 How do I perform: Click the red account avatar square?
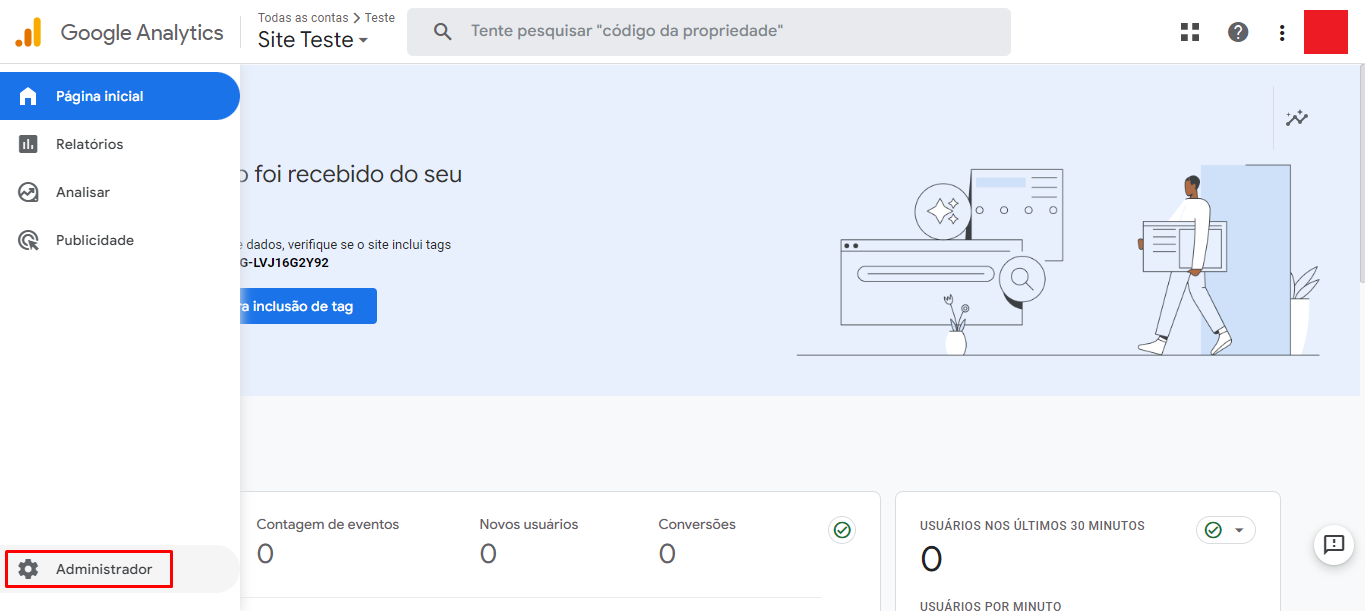tap(1326, 32)
